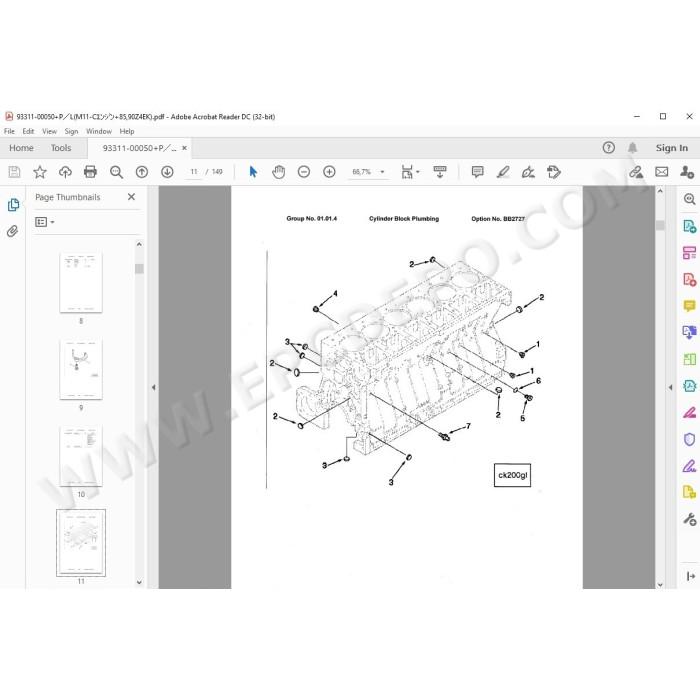This screenshot has height=700, width=700.
Task: Go to previous page with up arrow
Action: coord(142,172)
